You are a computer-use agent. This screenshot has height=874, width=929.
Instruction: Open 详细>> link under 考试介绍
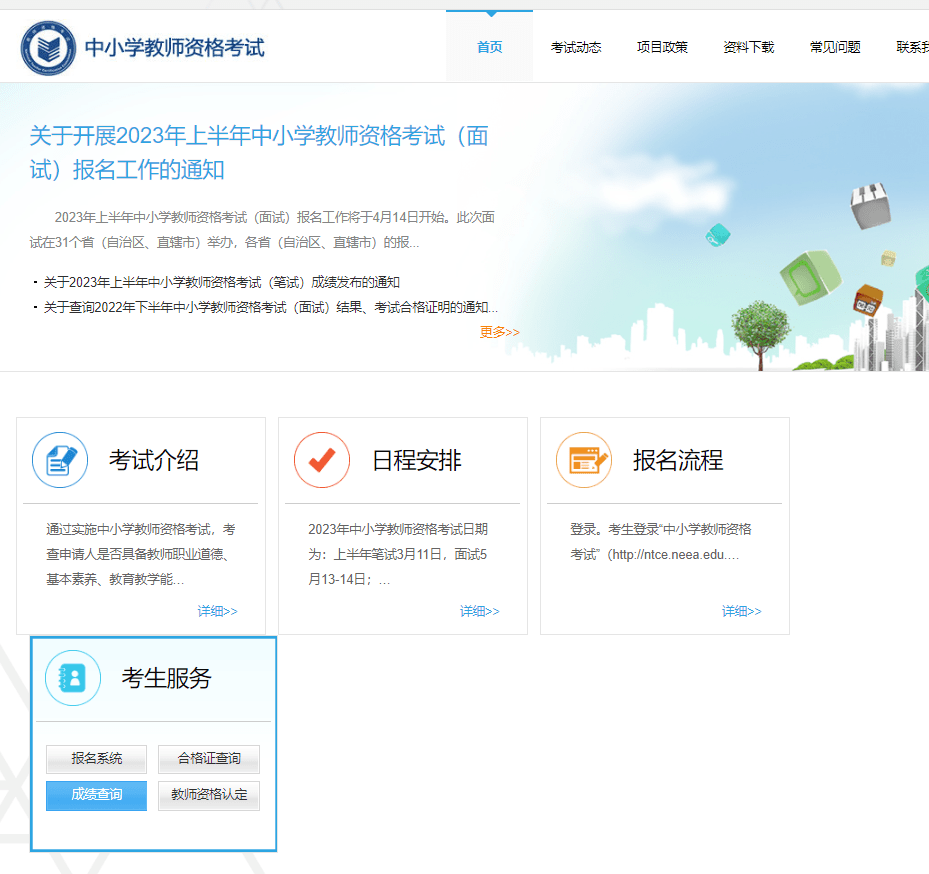[x=217, y=611]
